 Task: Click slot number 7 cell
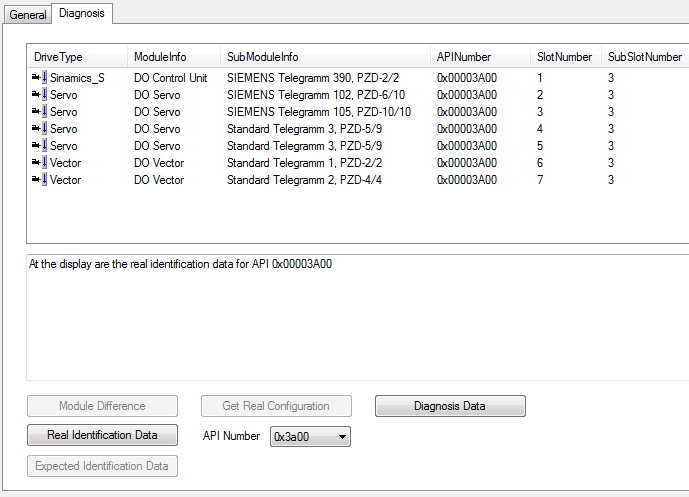[540, 180]
